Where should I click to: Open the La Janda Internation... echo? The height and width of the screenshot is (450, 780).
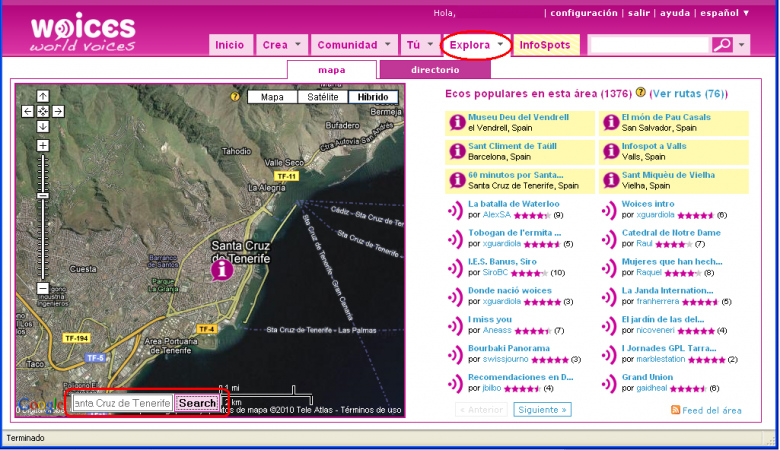click(668, 290)
